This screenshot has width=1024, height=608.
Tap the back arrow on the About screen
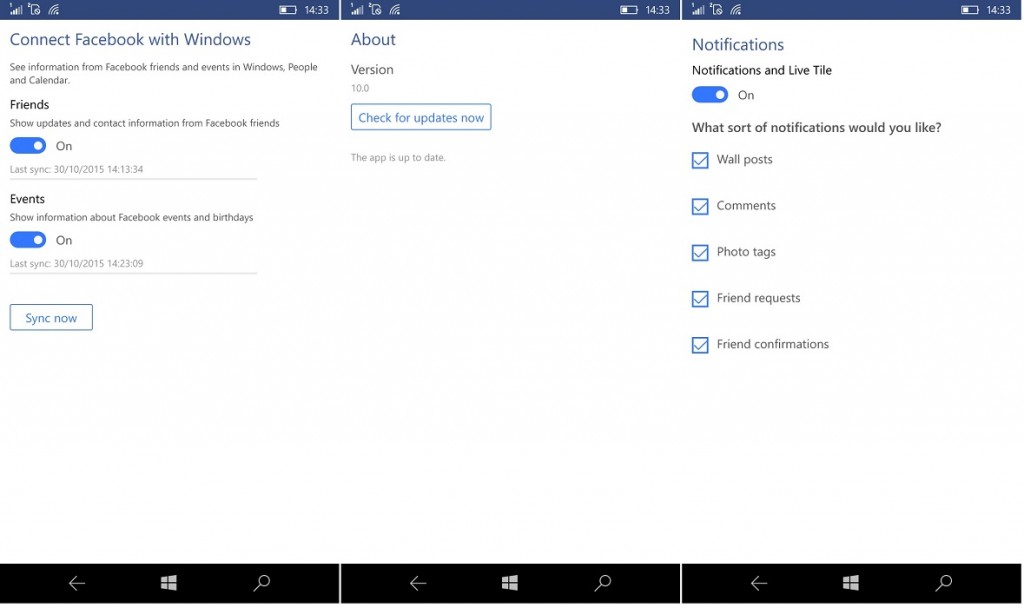pos(418,583)
